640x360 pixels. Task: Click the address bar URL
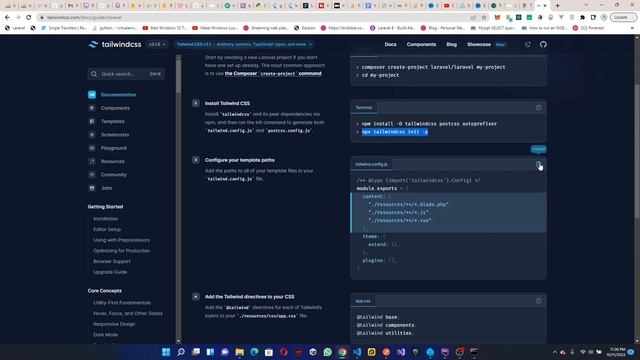[x=84, y=18]
